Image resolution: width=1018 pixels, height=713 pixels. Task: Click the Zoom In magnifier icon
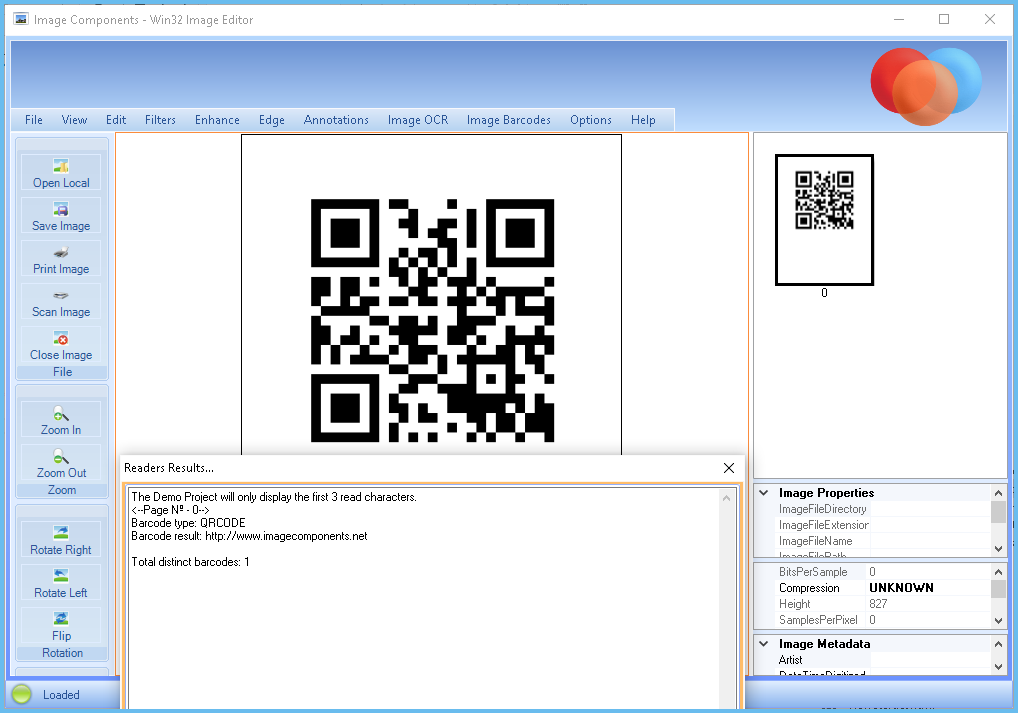[61, 413]
